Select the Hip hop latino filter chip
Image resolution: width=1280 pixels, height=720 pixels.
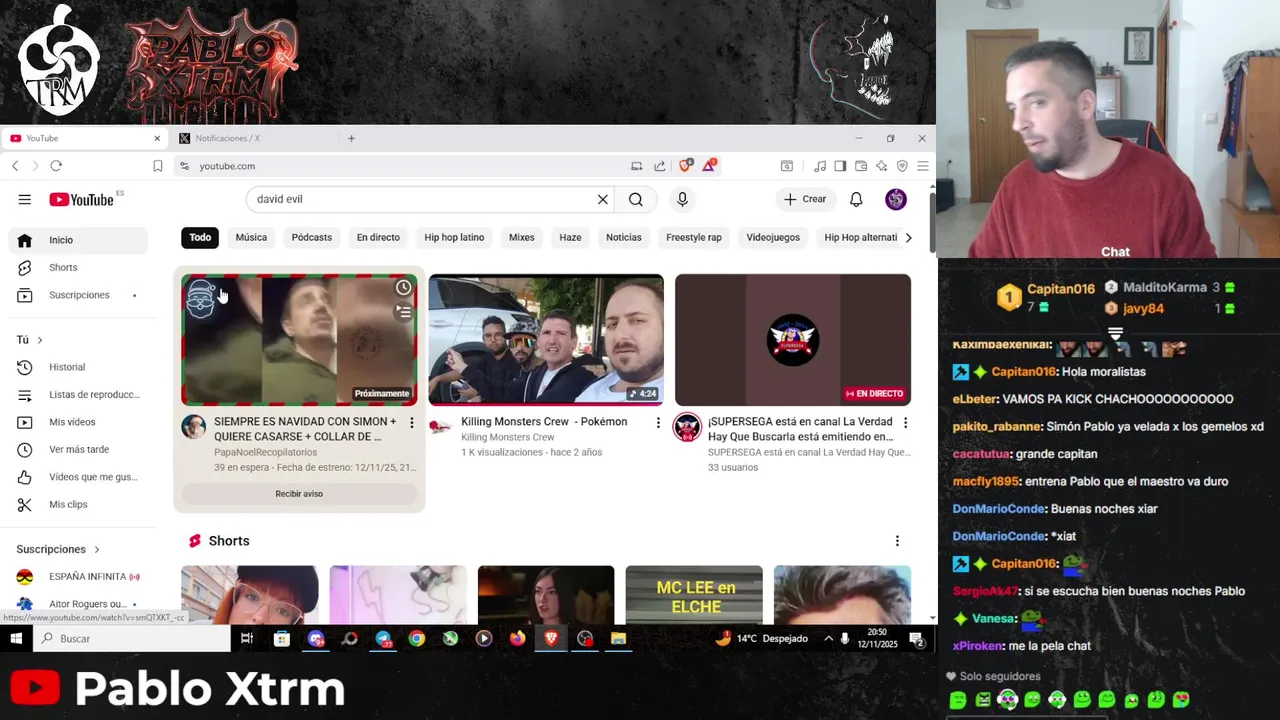[x=454, y=237]
